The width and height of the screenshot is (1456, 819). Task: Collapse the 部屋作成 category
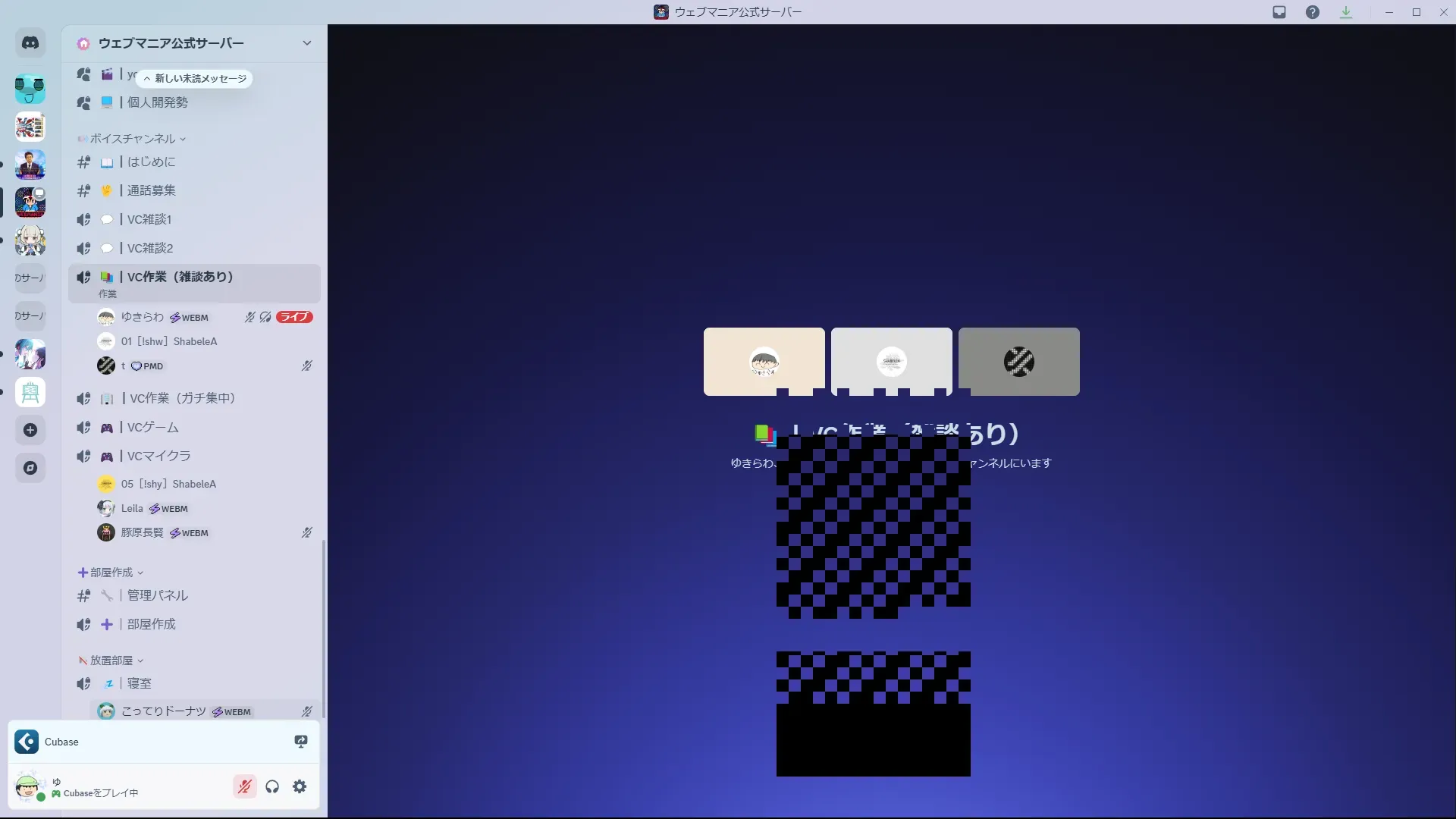[x=111, y=573]
